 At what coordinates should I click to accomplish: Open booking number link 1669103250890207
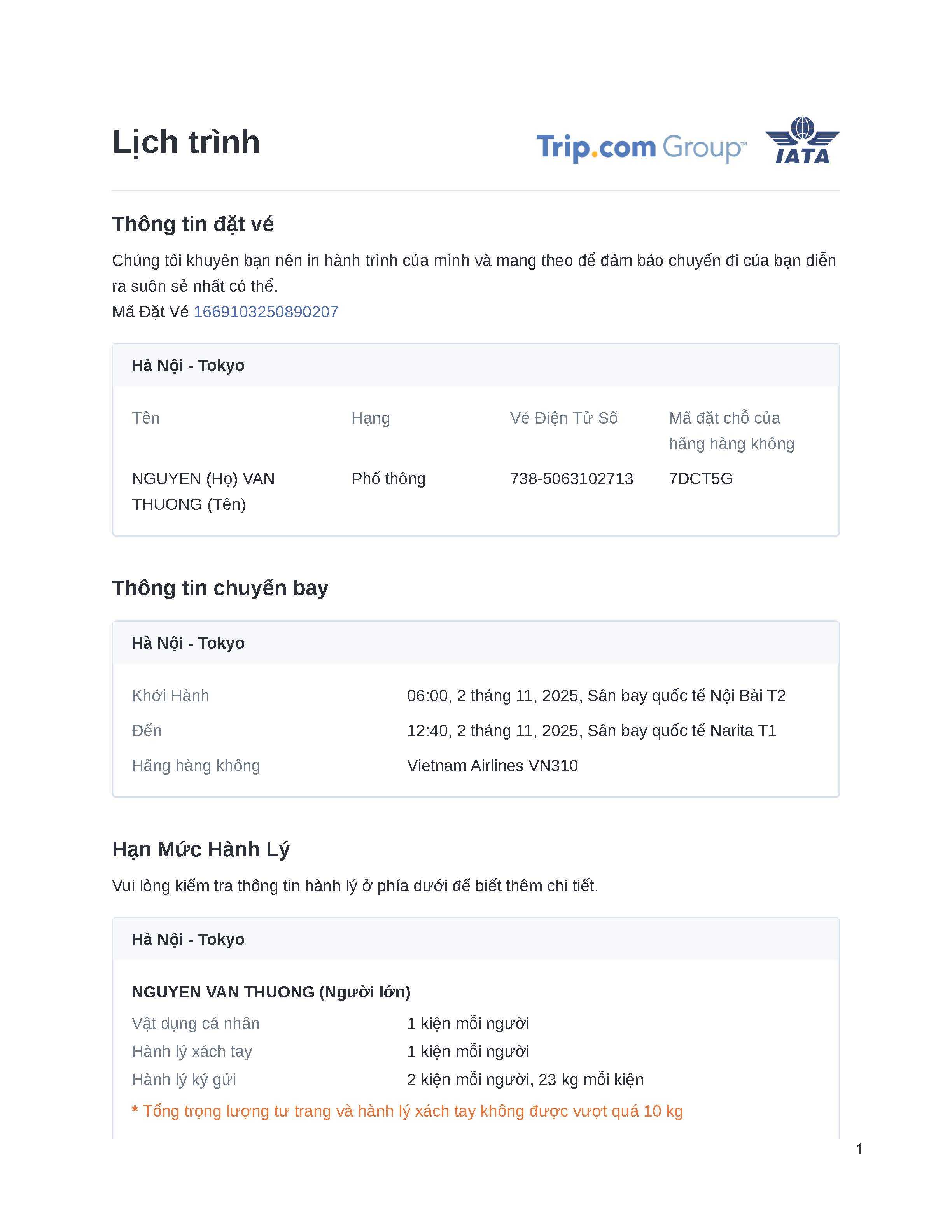266,312
